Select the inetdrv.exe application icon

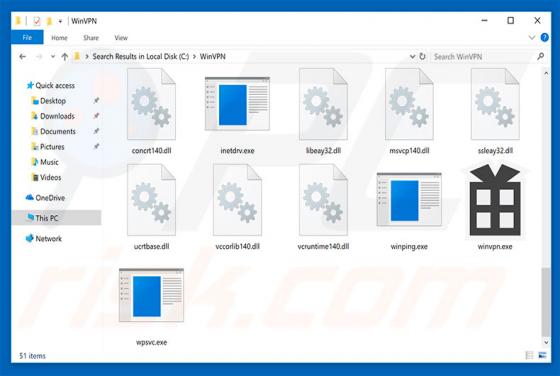(237, 104)
